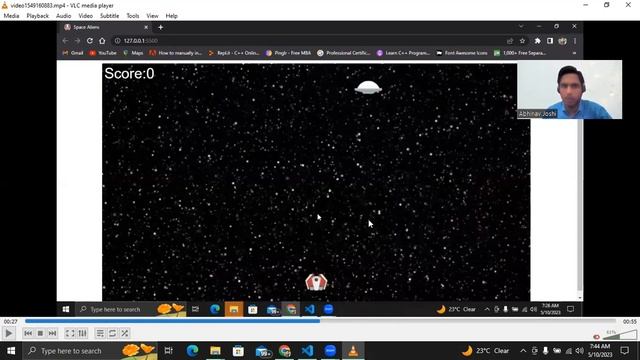Toggle loop mode in VLC
Image resolution: width=640 pixels, height=360 pixels.
coord(112,333)
